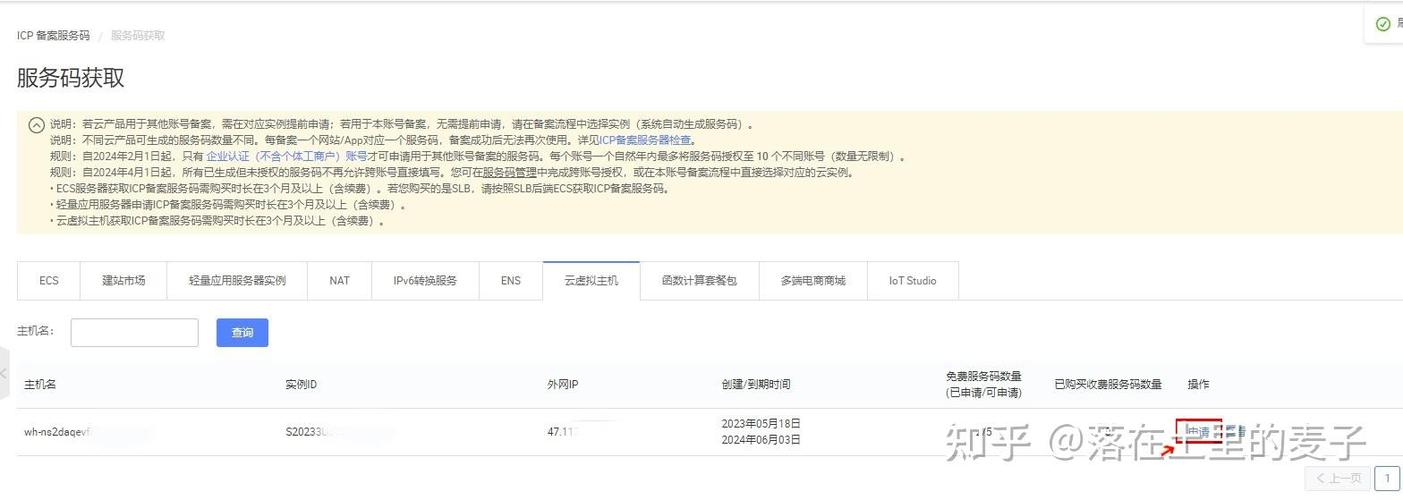1403x500 pixels.
Task: Collapse the notice box with the circled arrow icon
Action: [36, 125]
